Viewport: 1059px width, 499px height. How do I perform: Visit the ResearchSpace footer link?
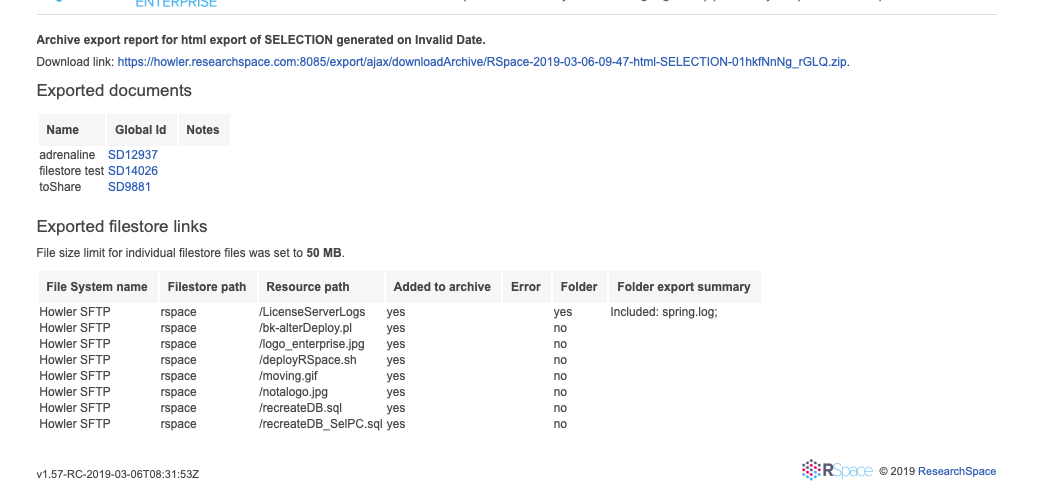point(956,472)
